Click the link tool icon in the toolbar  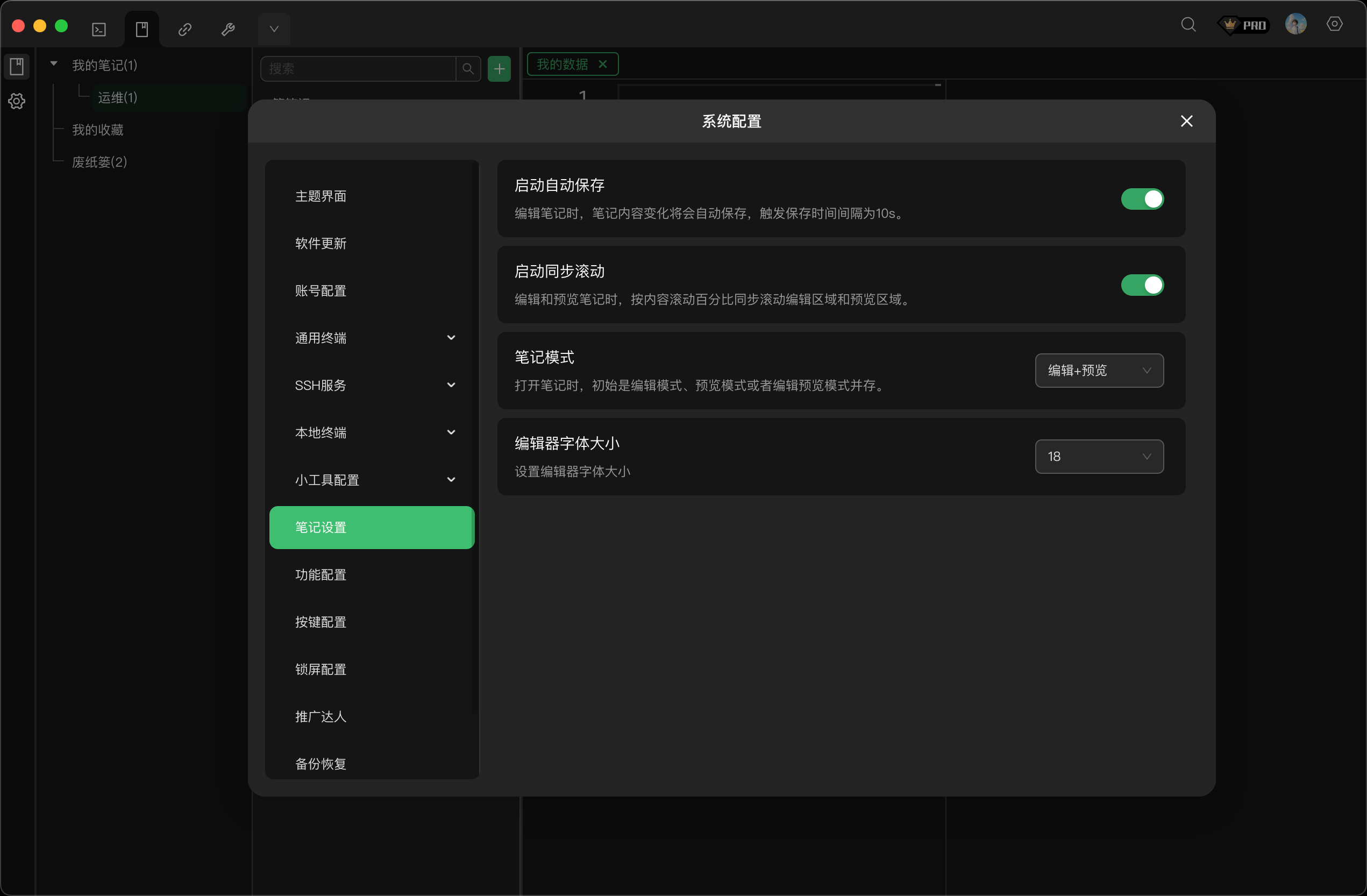click(185, 29)
